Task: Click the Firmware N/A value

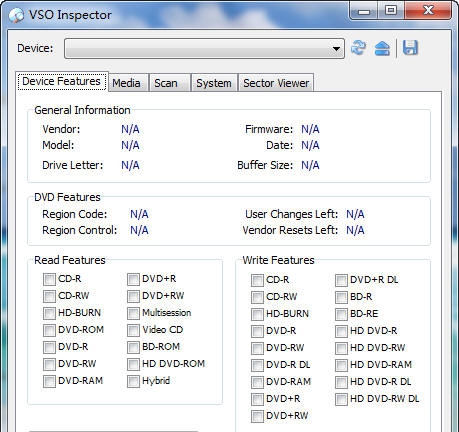Action: [310, 129]
